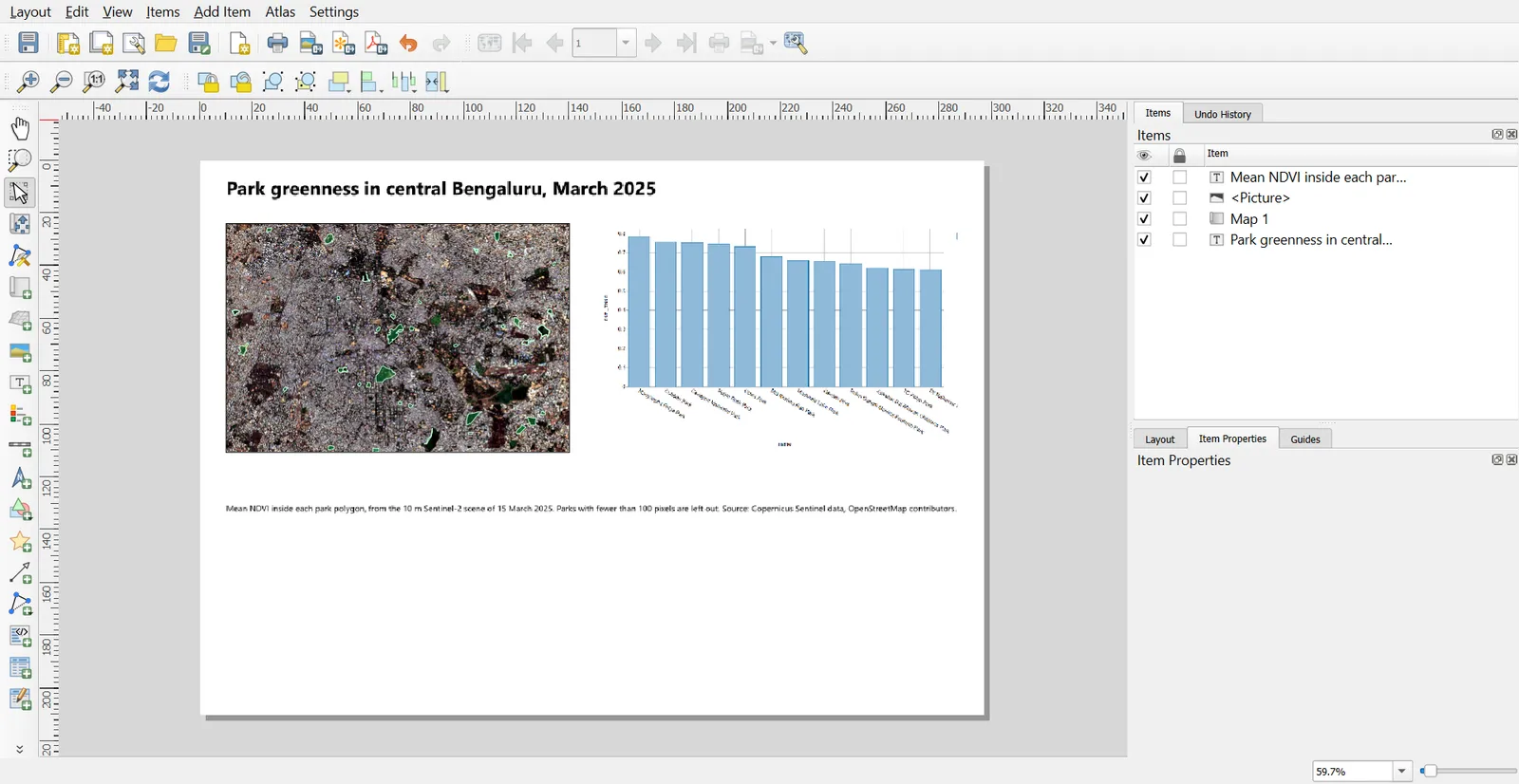1519x784 pixels.
Task: Zoom in on the layout
Action: (28, 82)
